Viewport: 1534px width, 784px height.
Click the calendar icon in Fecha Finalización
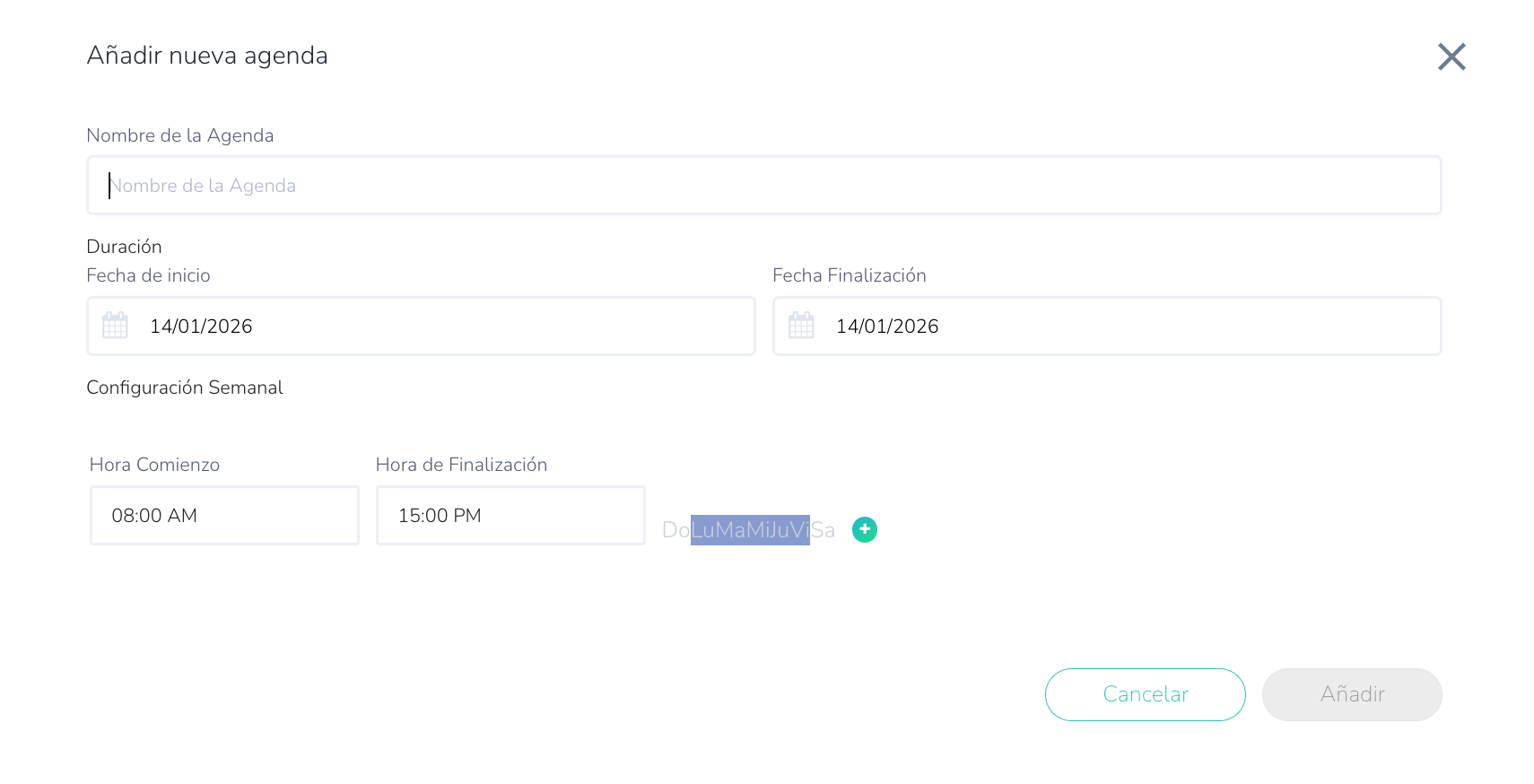click(x=801, y=326)
